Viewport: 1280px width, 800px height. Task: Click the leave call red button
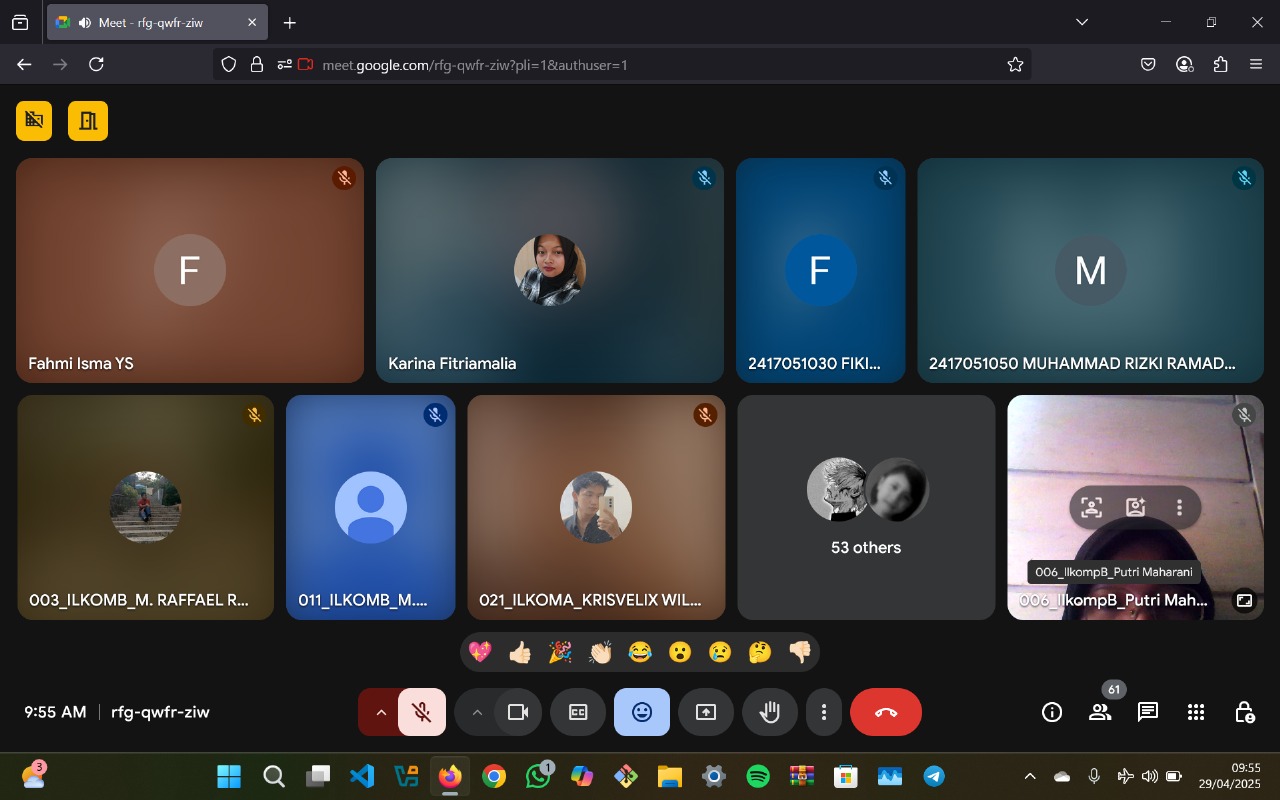[885, 712]
